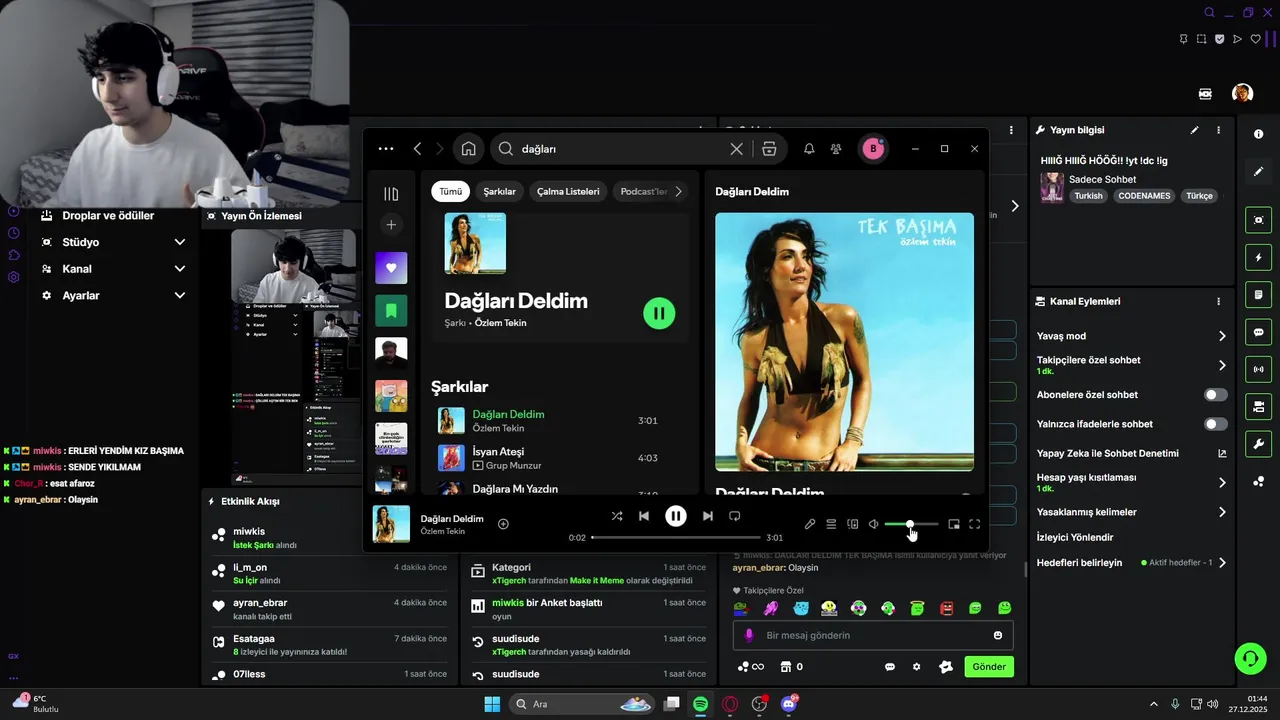Click the CODENAMES stream tag
Image resolution: width=1280 pixels, height=720 pixels.
click(x=1144, y=196)
